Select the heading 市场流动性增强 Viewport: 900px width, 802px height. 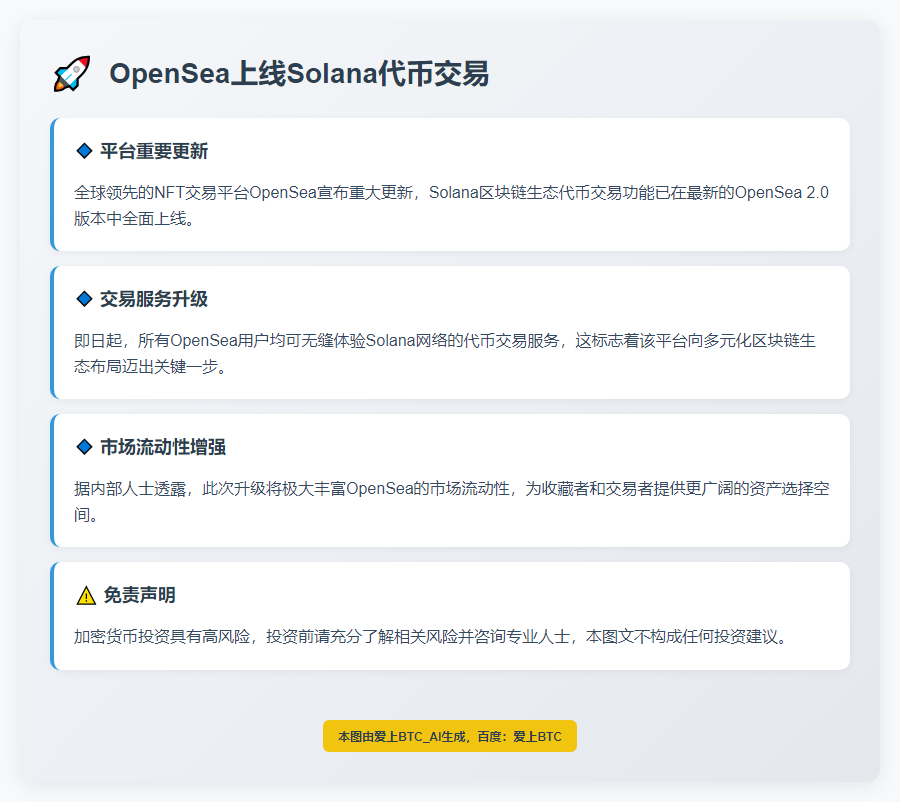tap(163, 447)
